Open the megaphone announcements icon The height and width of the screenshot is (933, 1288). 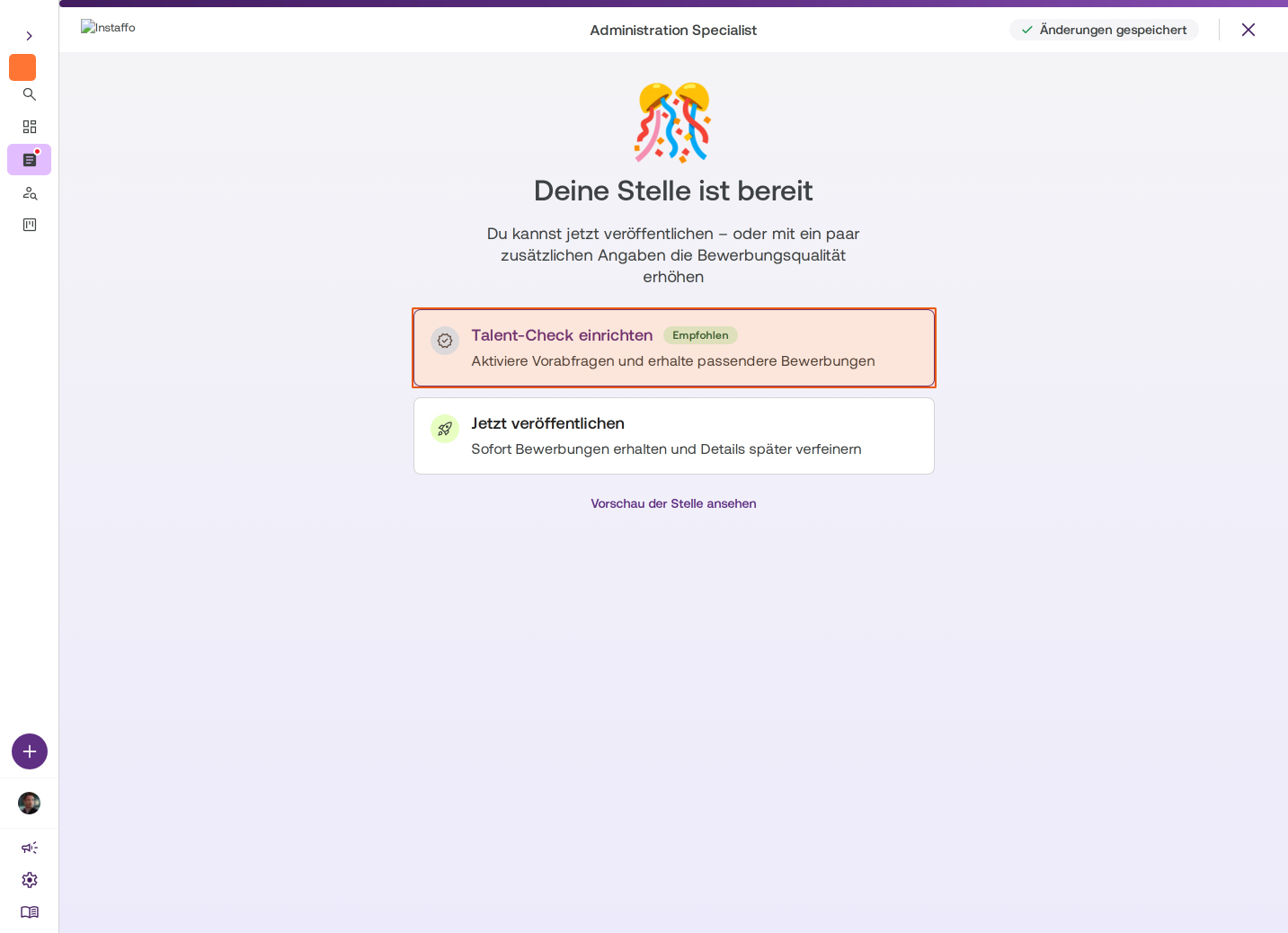tap(30, 848)
